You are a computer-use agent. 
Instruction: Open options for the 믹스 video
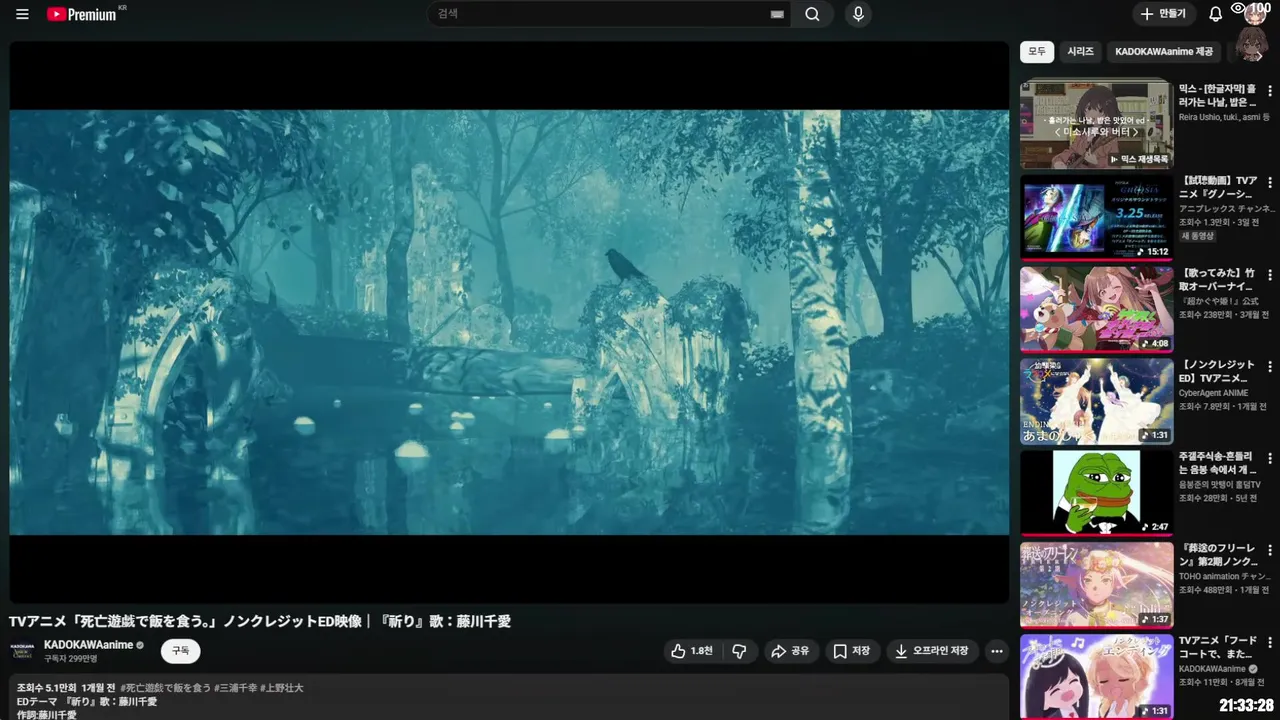click(x=1270, y=91)
